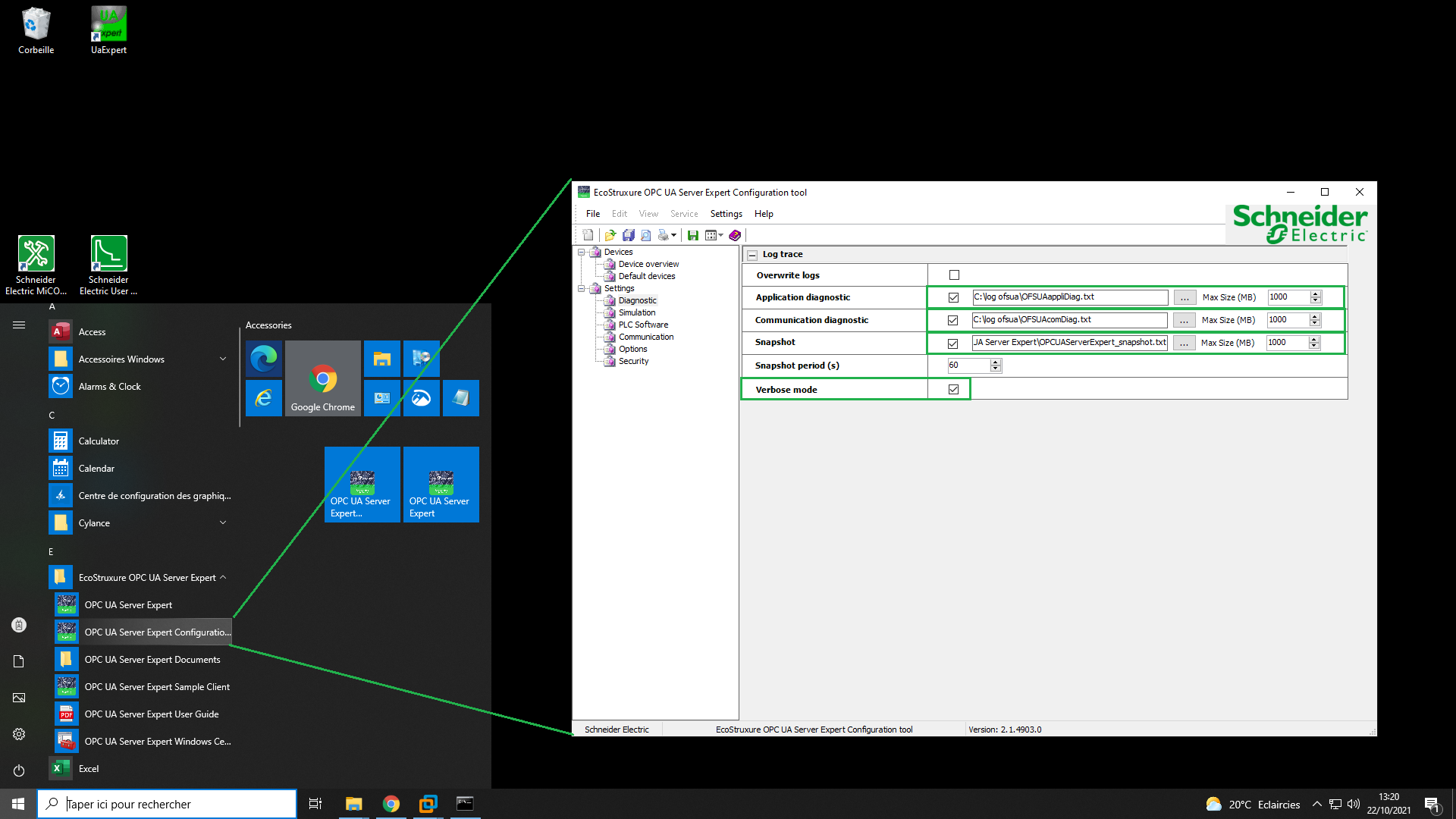Click the Application diagnostic file path field
This screenshot has width=1456, height=819.
1070,297
